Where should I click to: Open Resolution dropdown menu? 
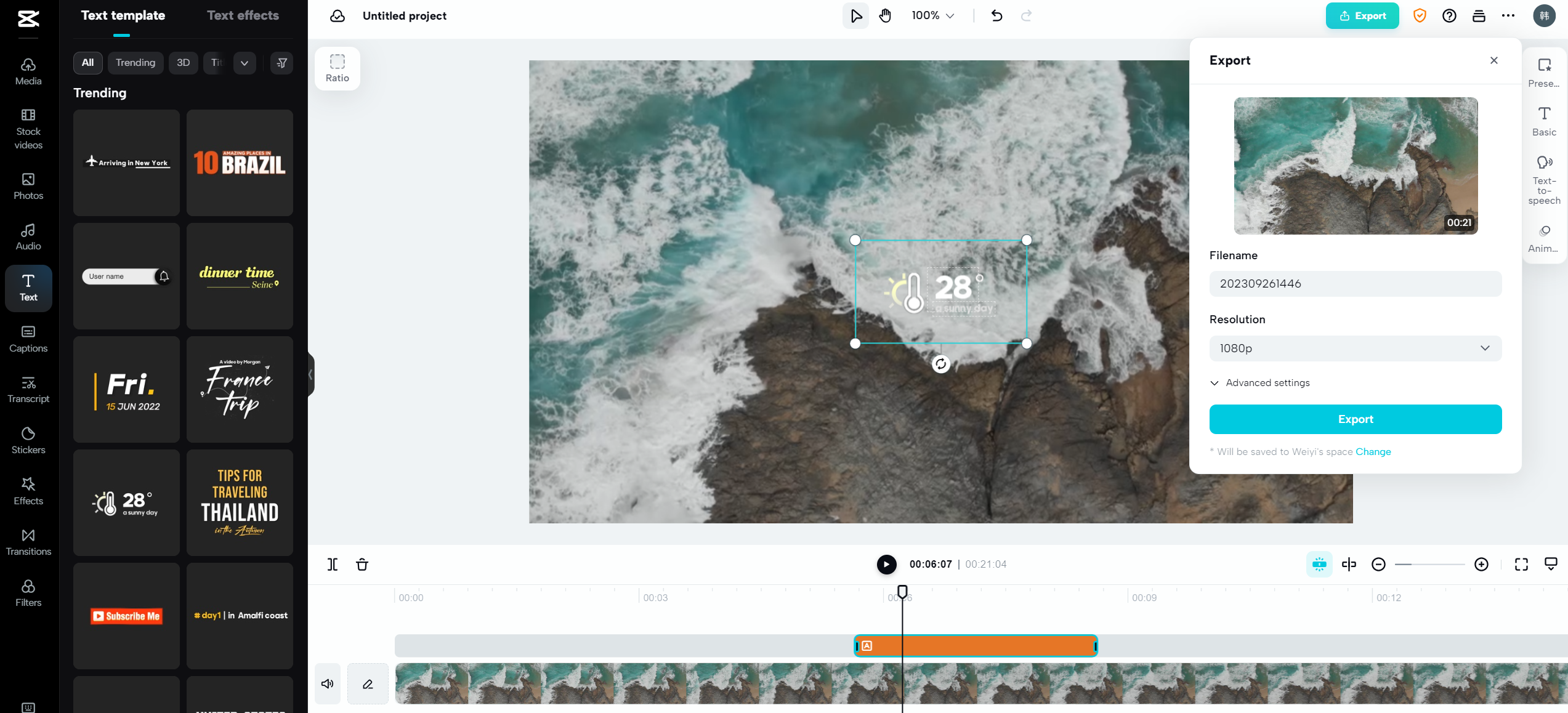pos(1355,348)
